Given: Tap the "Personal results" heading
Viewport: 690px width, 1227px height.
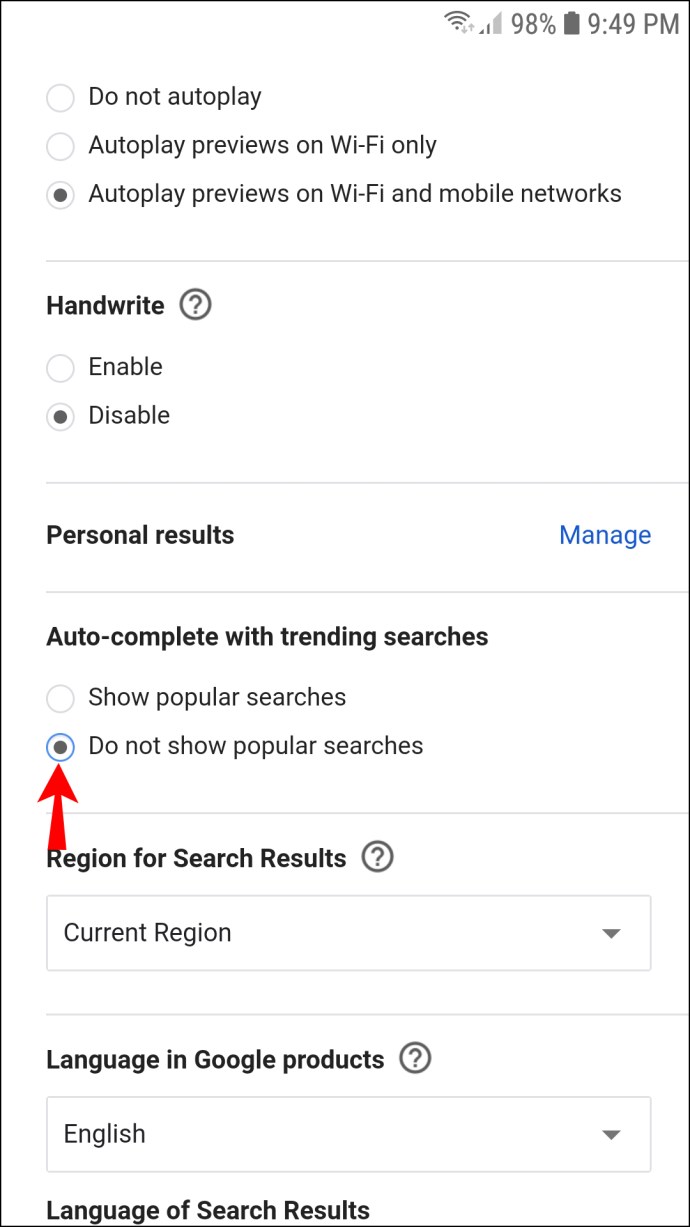Looking at the screenshot, I should pos(140,535).
